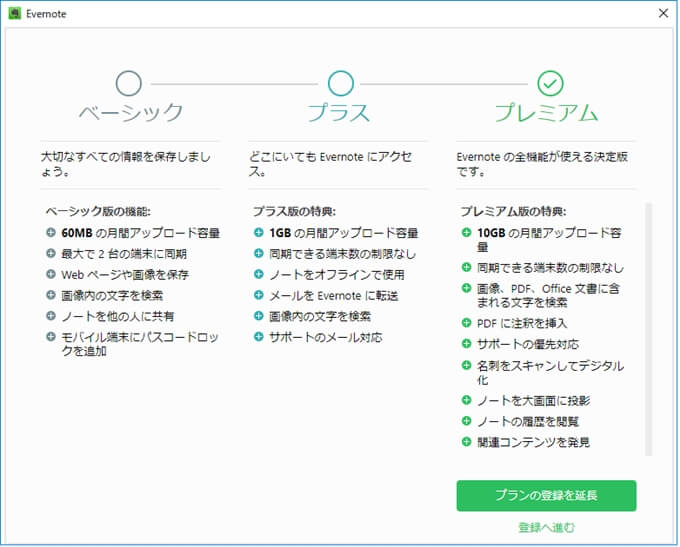Click plus icon beside ノートを大画面に投影
Image resolution: width=680 pixels, height=547 pixels.
(x=466, y=400)
